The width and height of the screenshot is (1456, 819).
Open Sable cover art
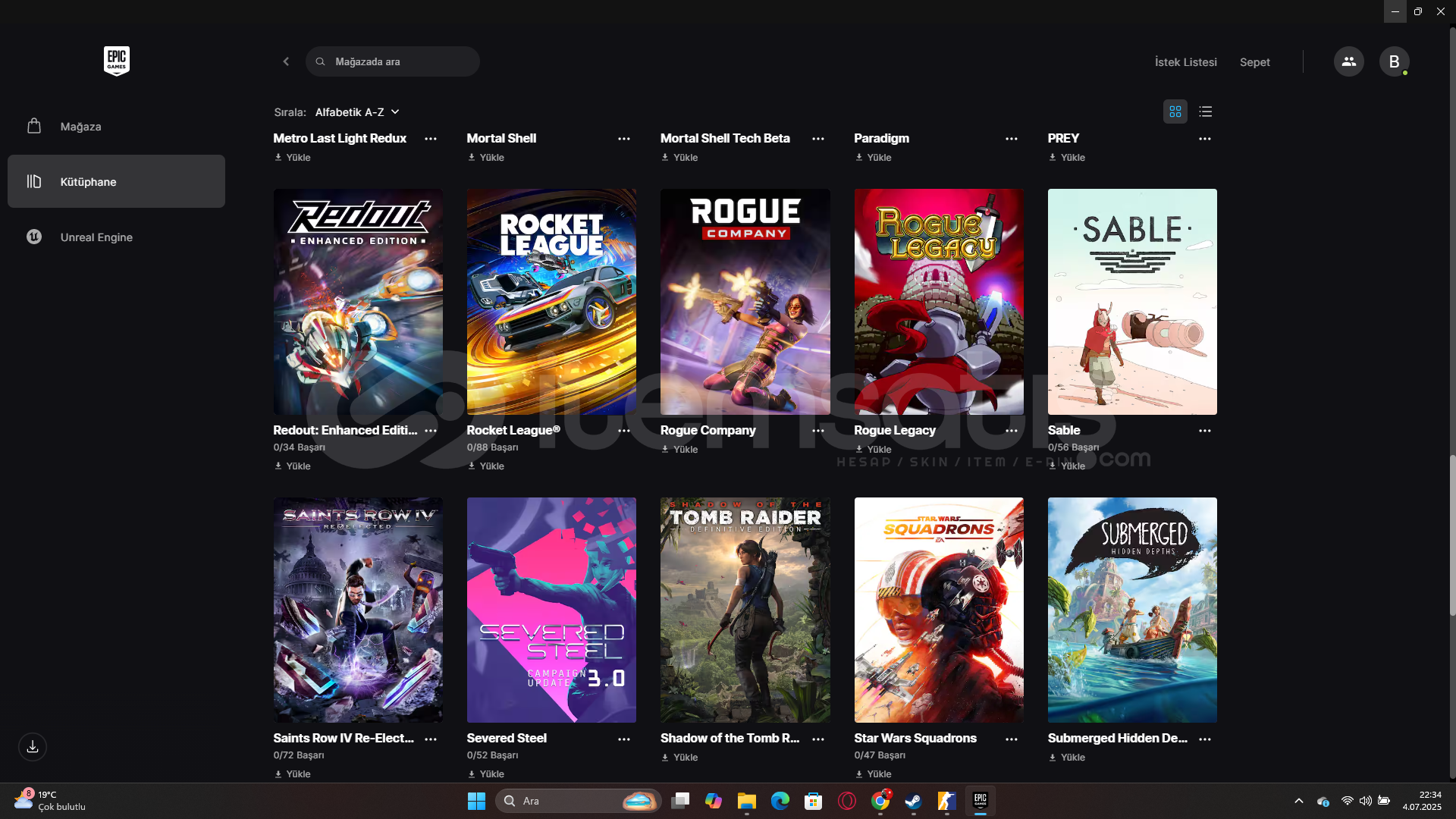[1132, 302]
